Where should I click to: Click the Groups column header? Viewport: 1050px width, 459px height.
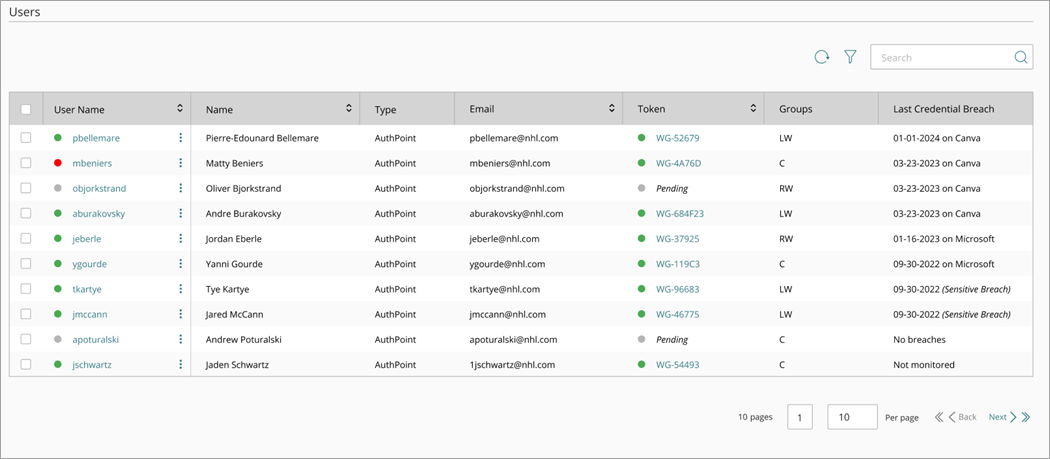pos(796,110)
